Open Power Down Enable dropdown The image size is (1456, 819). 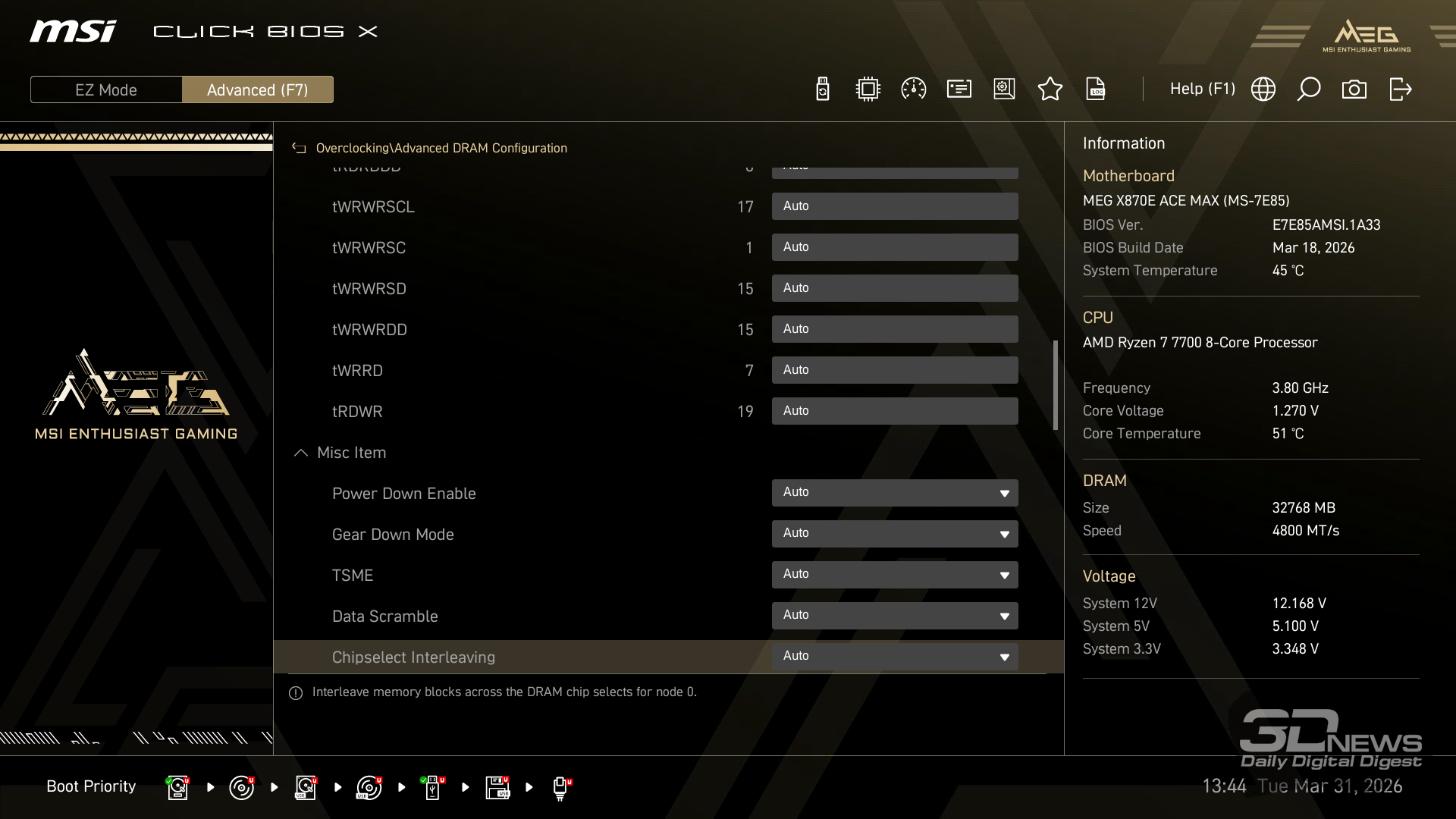coord(894,493)
